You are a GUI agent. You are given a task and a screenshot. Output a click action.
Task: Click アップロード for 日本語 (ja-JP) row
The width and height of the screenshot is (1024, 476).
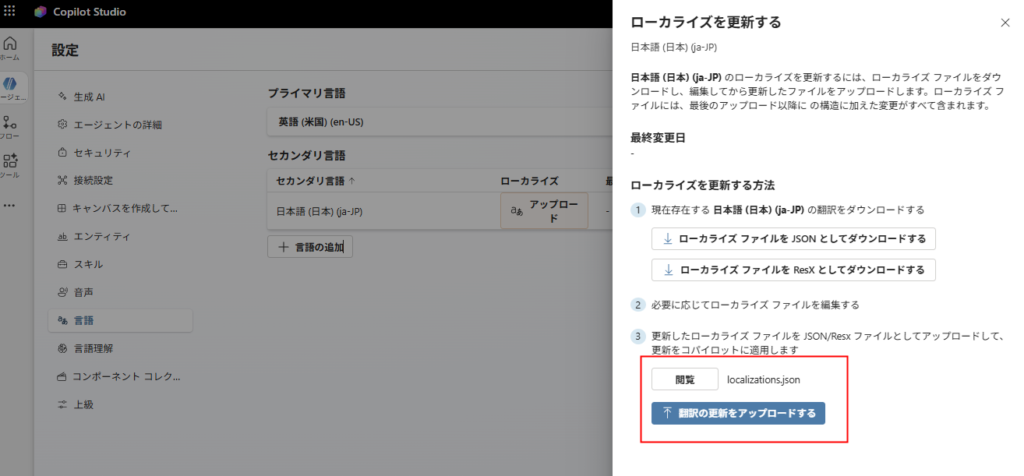[x=544, y=211]
